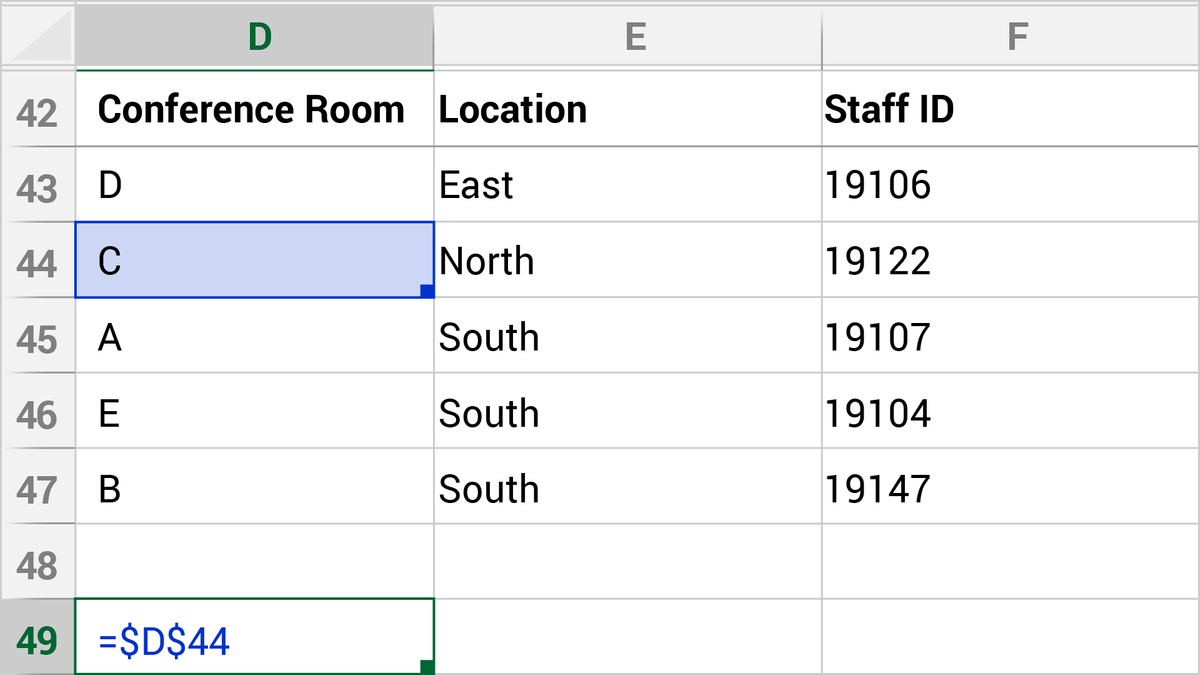This screenshot has width=1200, height=675.
Task: Select row 44 header
Action: click(x=37, y=262)
